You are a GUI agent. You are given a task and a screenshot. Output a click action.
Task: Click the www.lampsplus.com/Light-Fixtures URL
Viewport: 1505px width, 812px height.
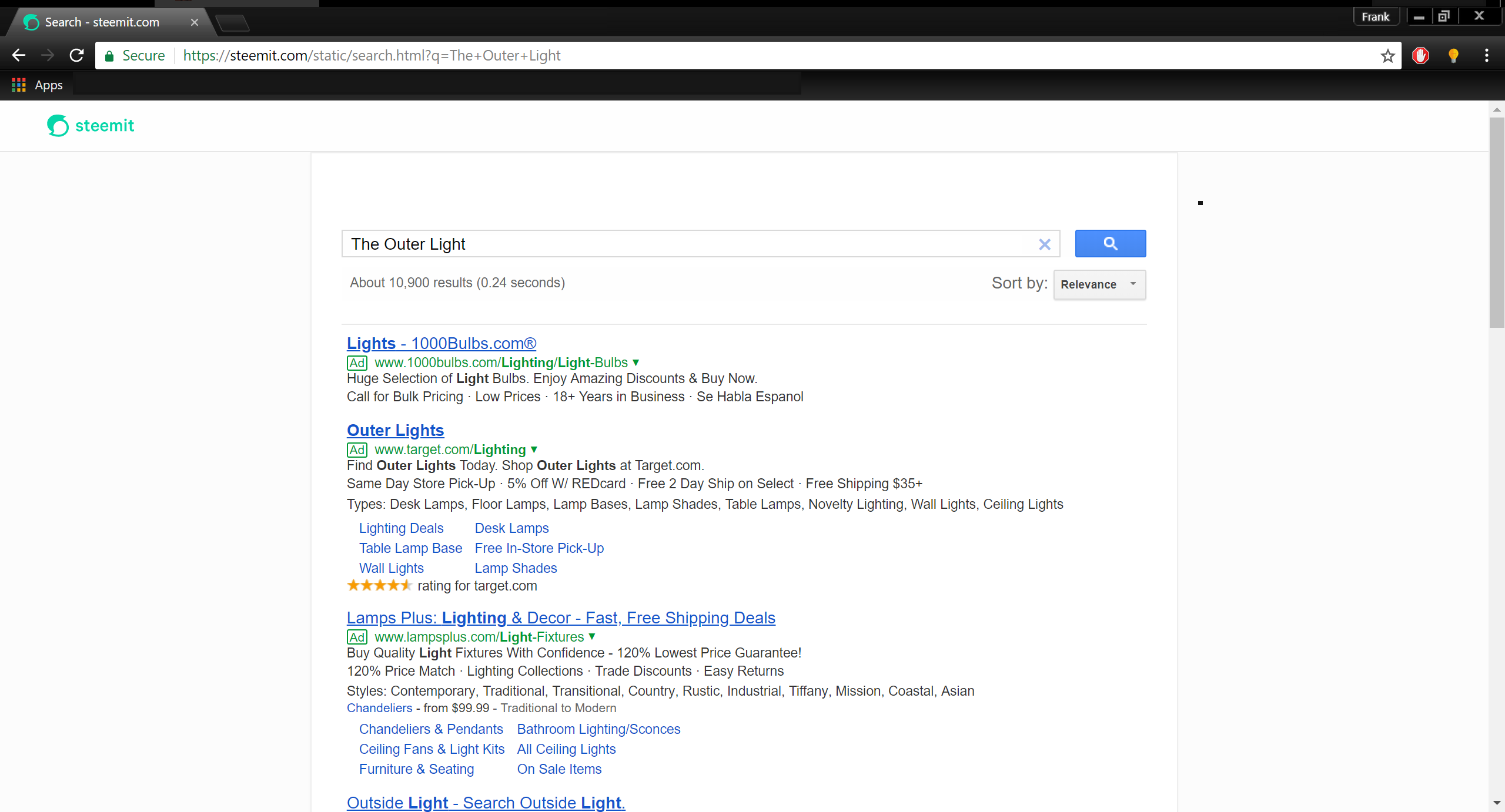tap(479, 637)
